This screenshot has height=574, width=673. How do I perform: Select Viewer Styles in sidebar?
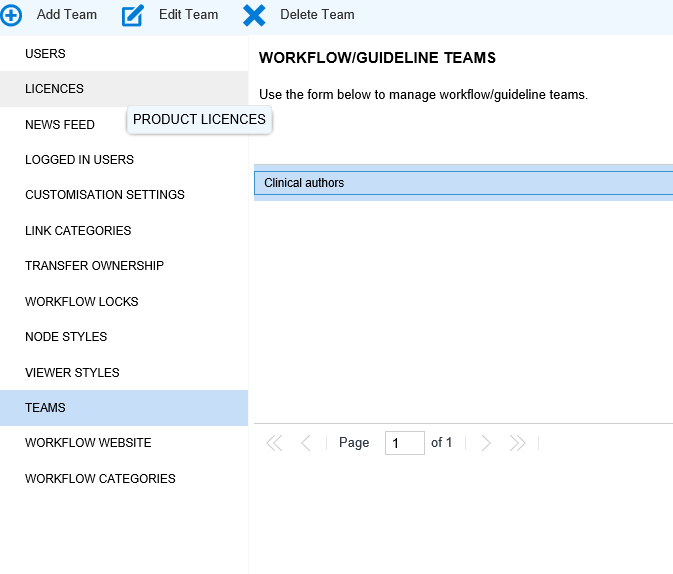[x=72, y=373]
